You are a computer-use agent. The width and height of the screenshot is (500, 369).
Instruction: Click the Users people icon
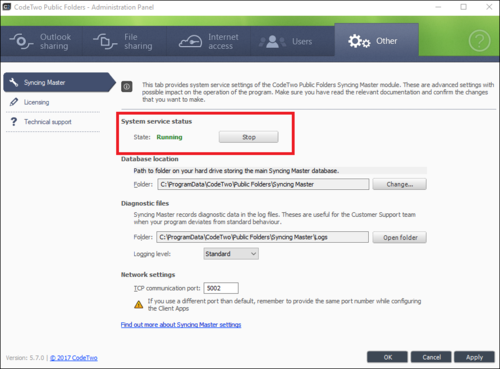[272, 42]
